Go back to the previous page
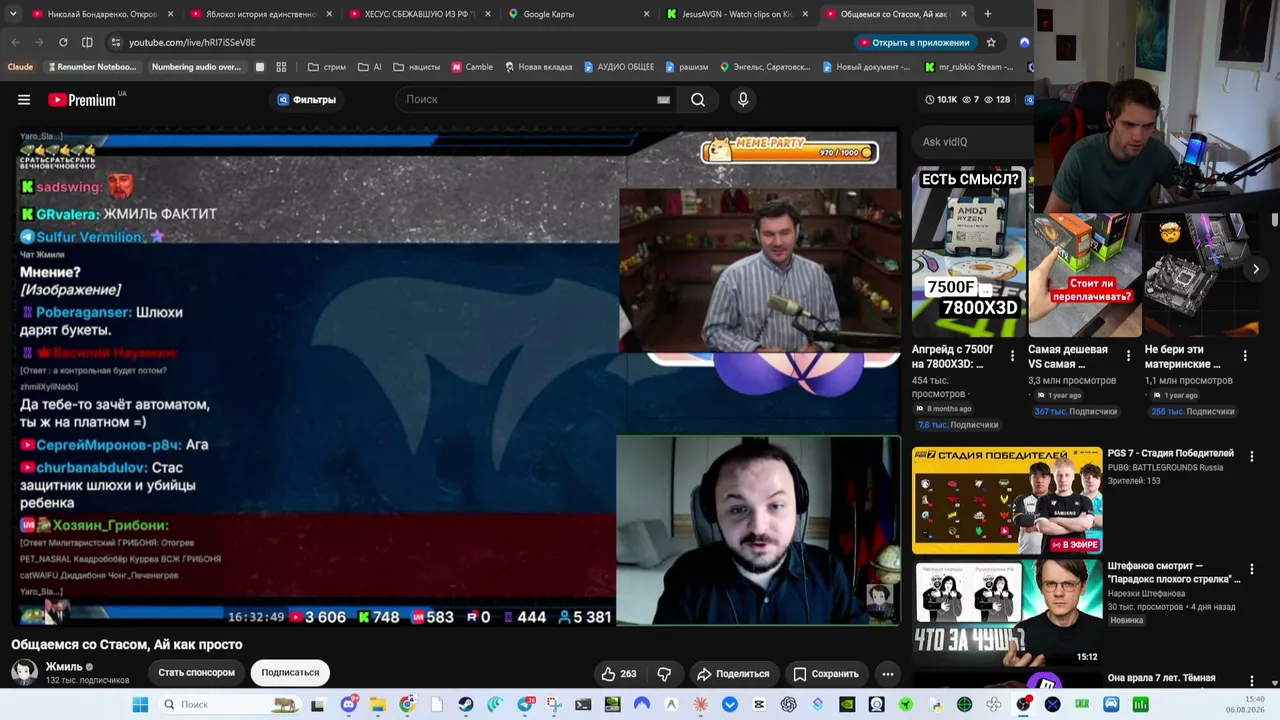 [x=15, y=42]
